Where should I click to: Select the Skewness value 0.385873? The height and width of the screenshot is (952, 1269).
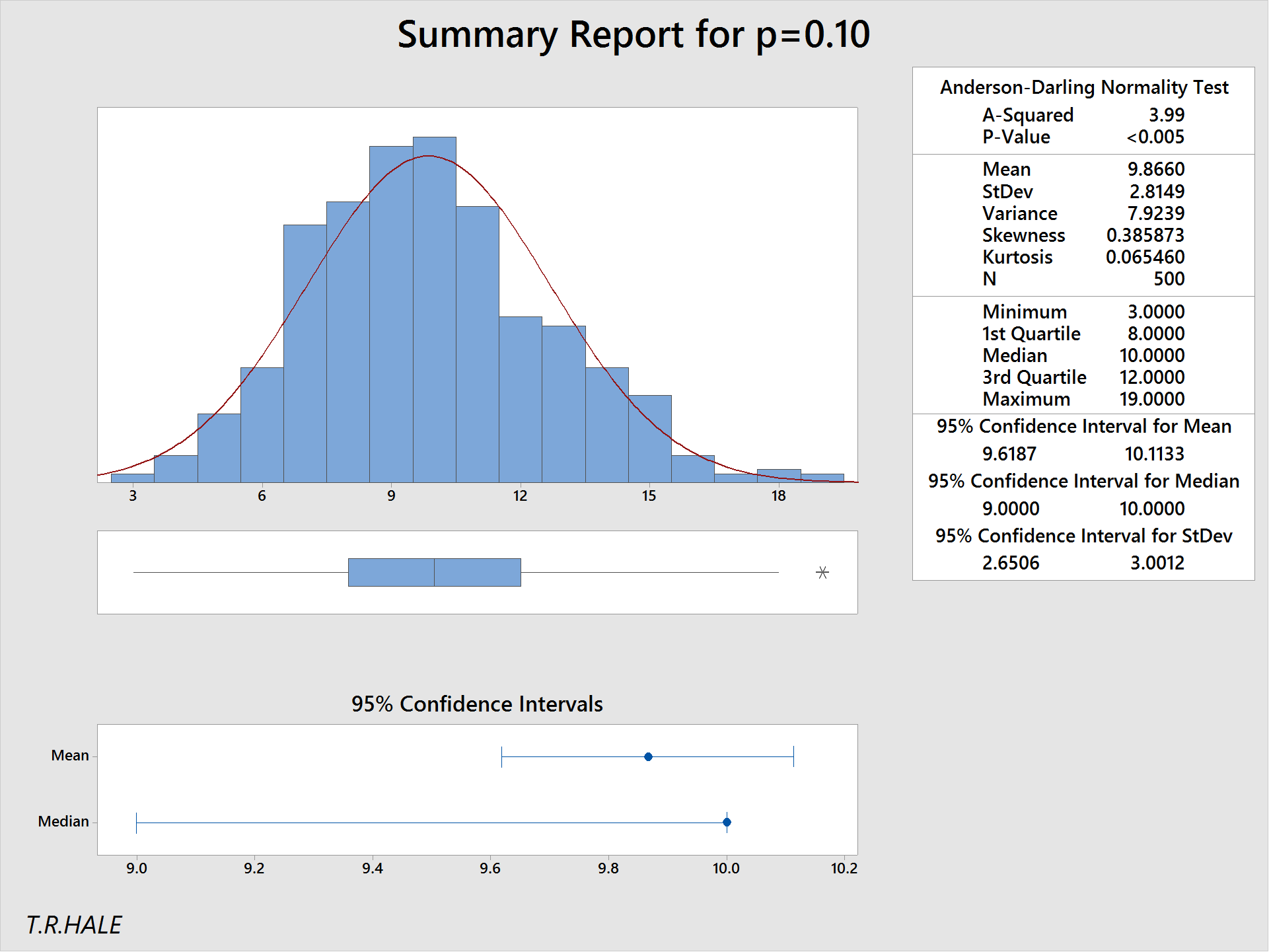1145,235
